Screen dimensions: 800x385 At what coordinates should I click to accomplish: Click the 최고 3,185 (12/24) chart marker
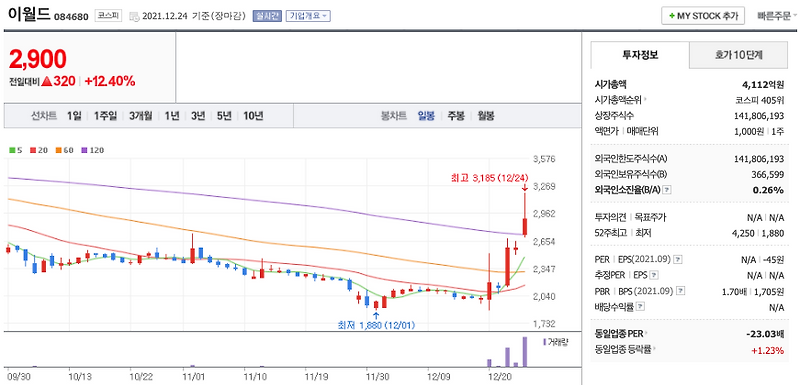coord(489,177)
